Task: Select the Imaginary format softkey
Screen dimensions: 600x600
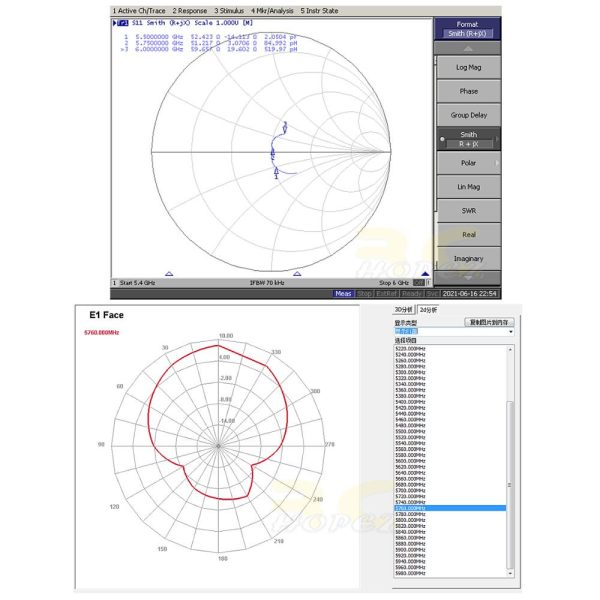Action: click(x=468, y=259)
